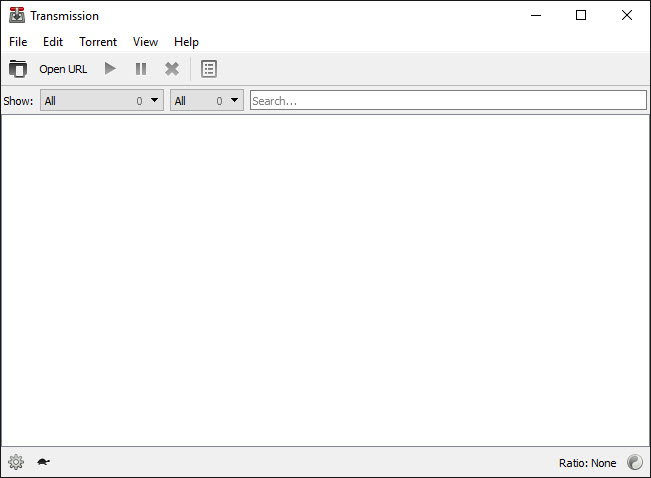Start torrent with the play icon
The width and height of the screenshot is (651, 478).
pyautogui.click(x=110, y=69)
